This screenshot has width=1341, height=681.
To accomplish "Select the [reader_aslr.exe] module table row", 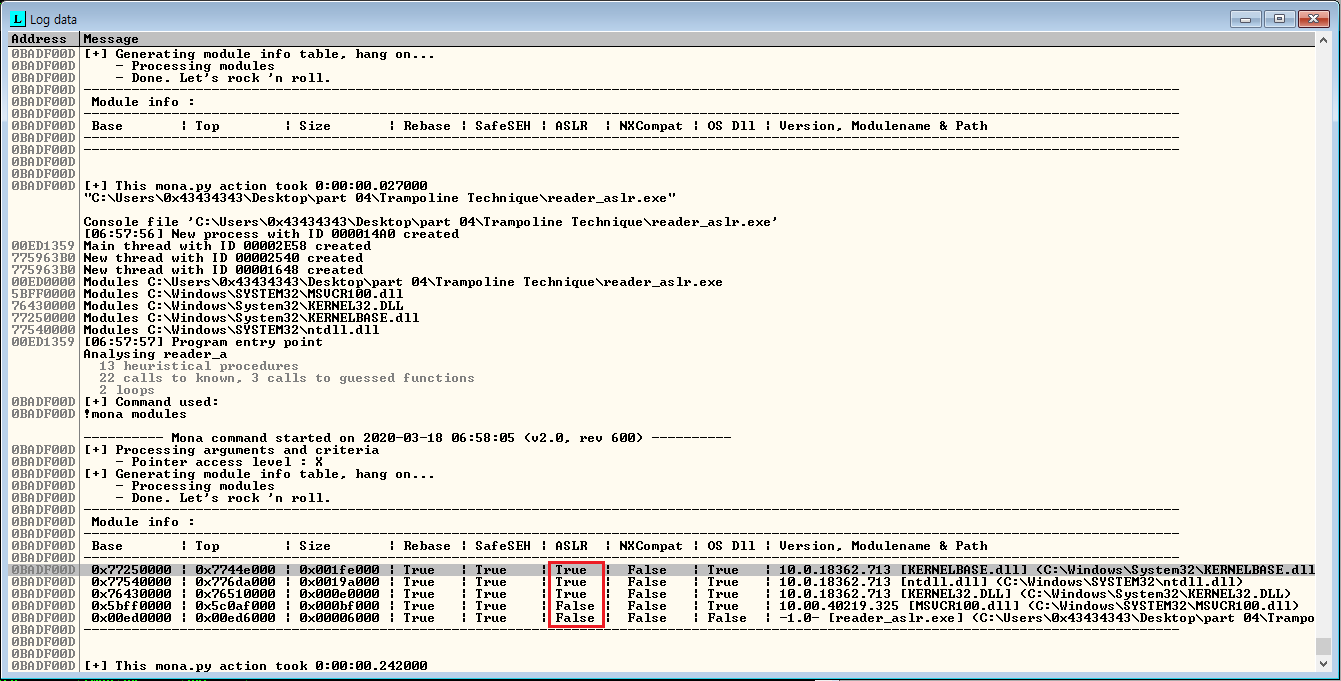I will 697,618.
